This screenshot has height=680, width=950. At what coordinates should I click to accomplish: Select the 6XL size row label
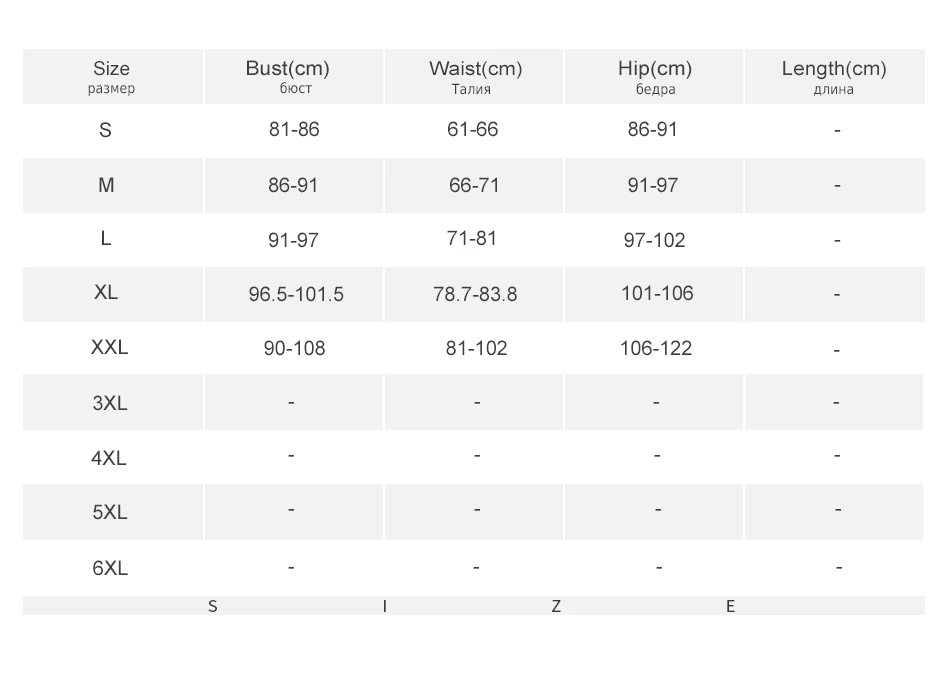[x=109, y=568]
